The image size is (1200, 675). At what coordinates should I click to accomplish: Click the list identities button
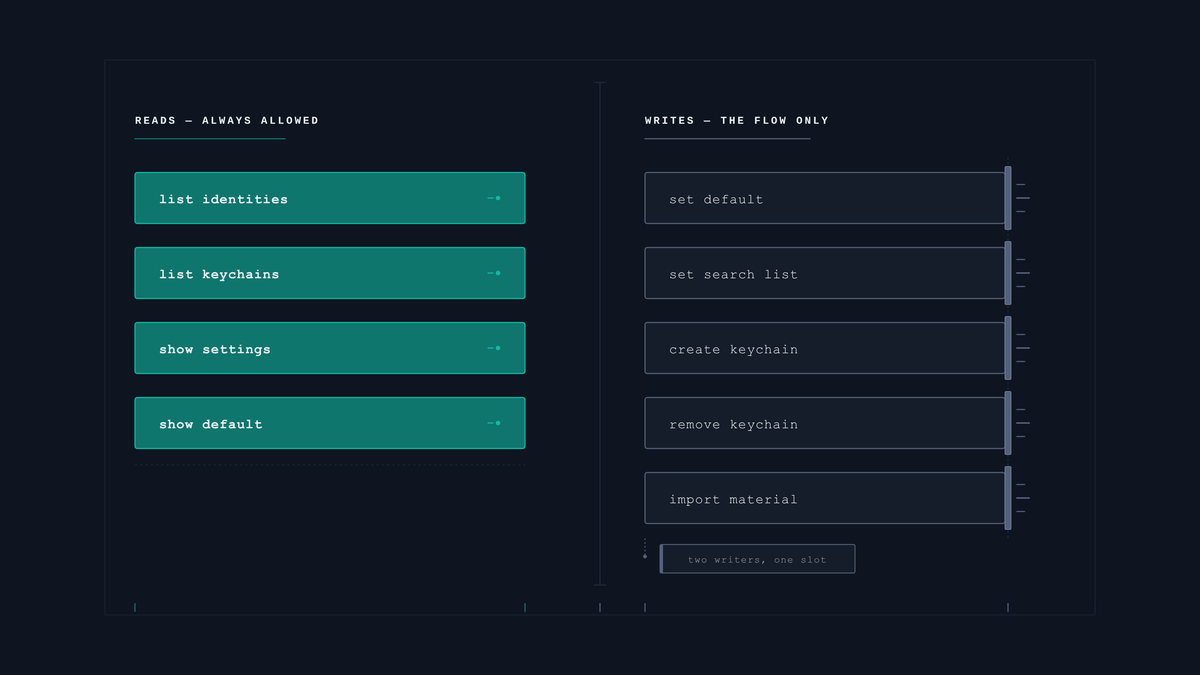[330, 198]
